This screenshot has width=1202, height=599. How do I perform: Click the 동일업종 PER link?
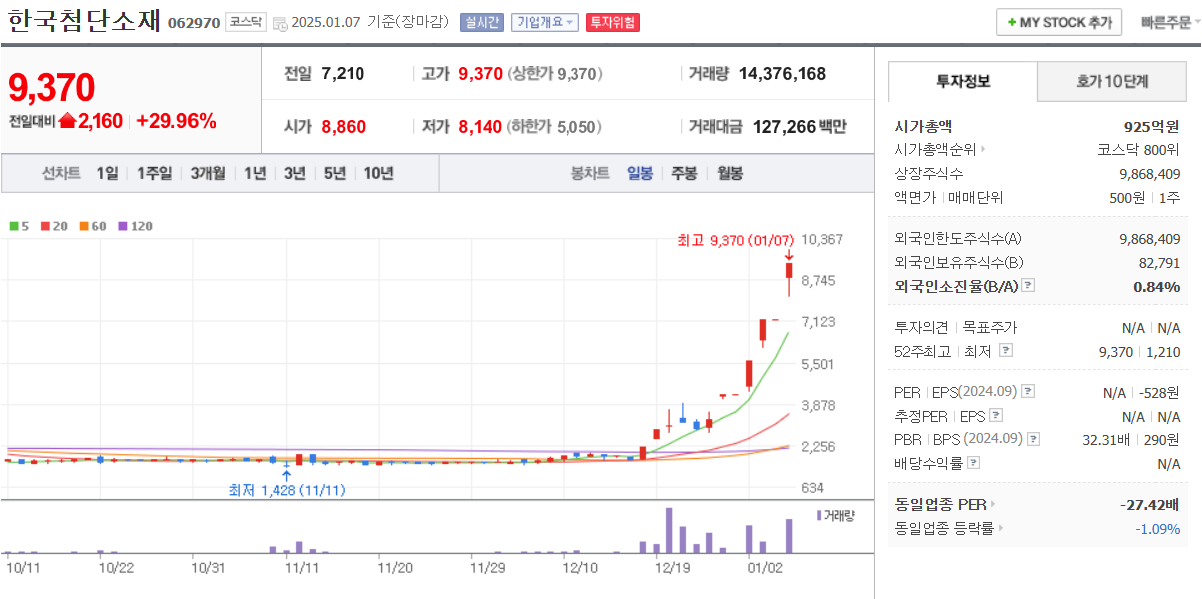(x=940, y=504)
